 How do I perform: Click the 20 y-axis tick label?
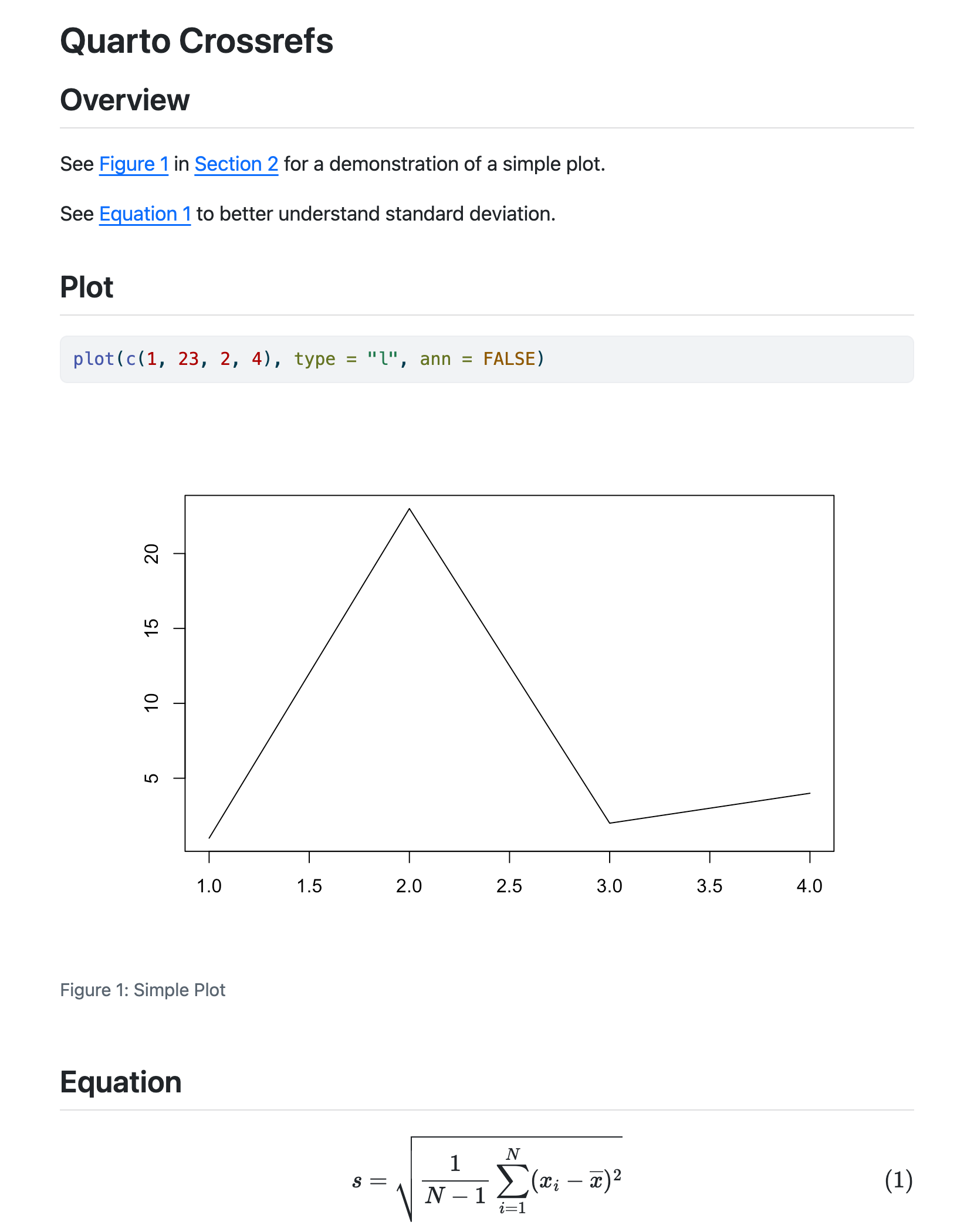pos(151,553)
